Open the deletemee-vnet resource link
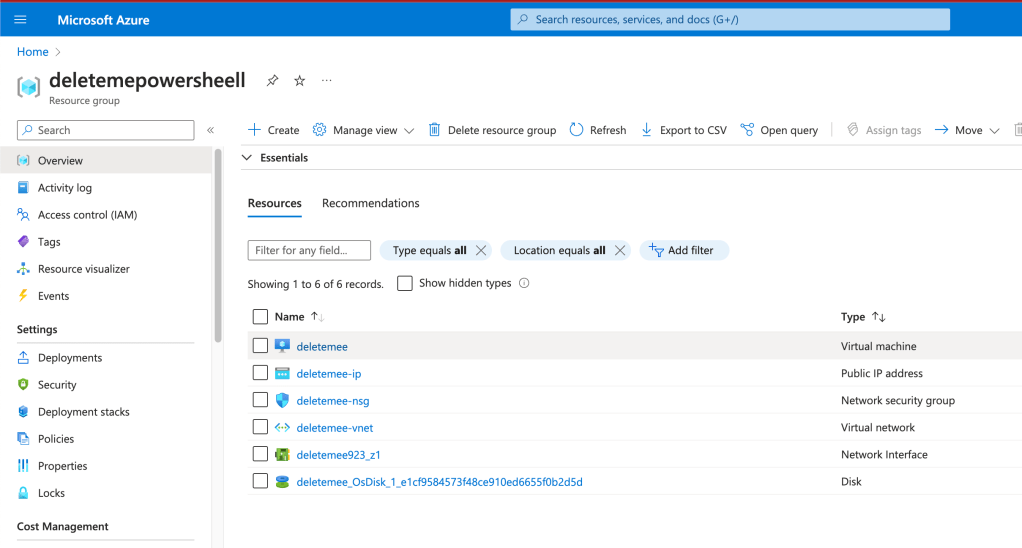 335,428
